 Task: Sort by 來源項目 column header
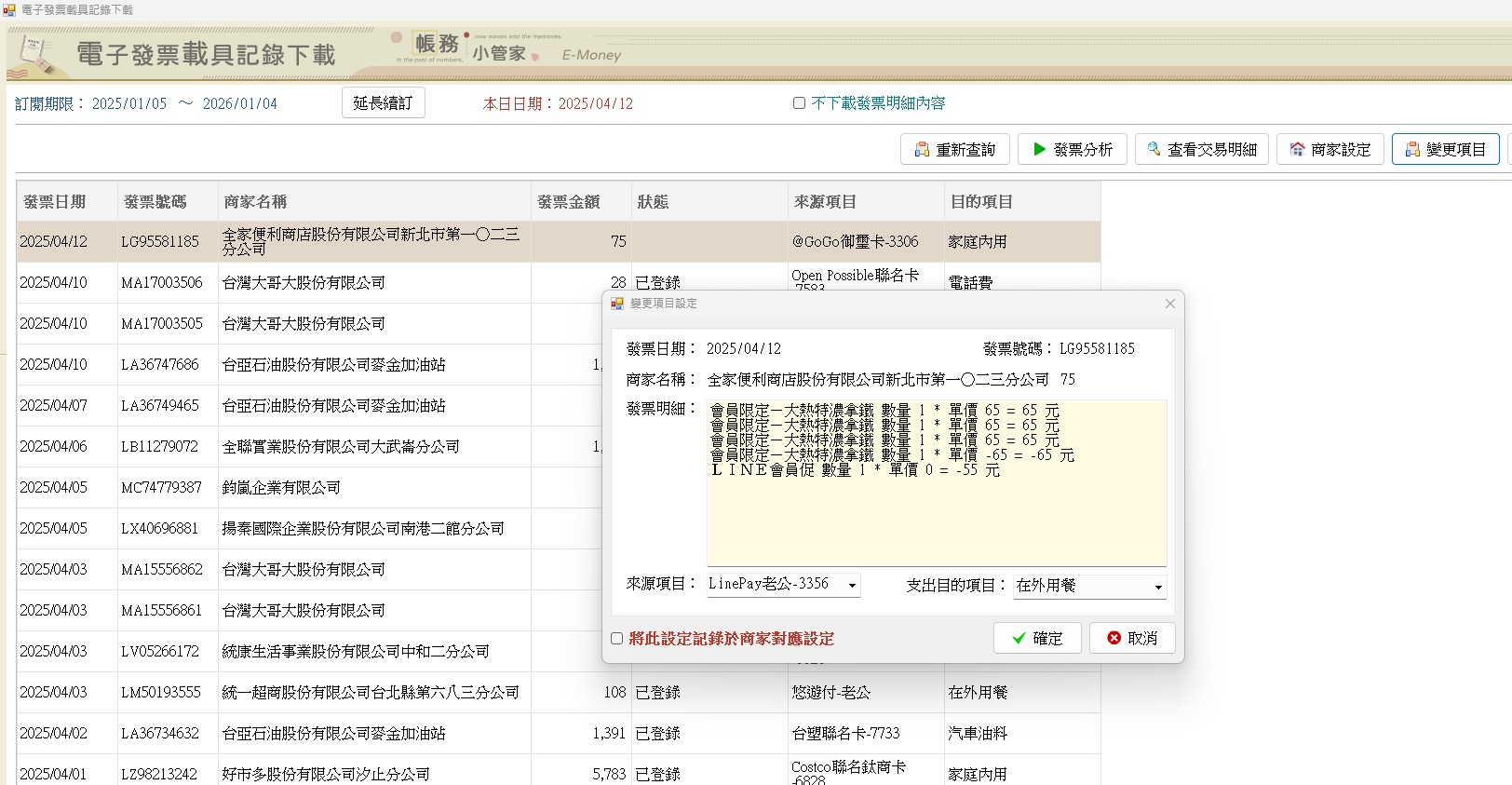[x=866, y=201]
